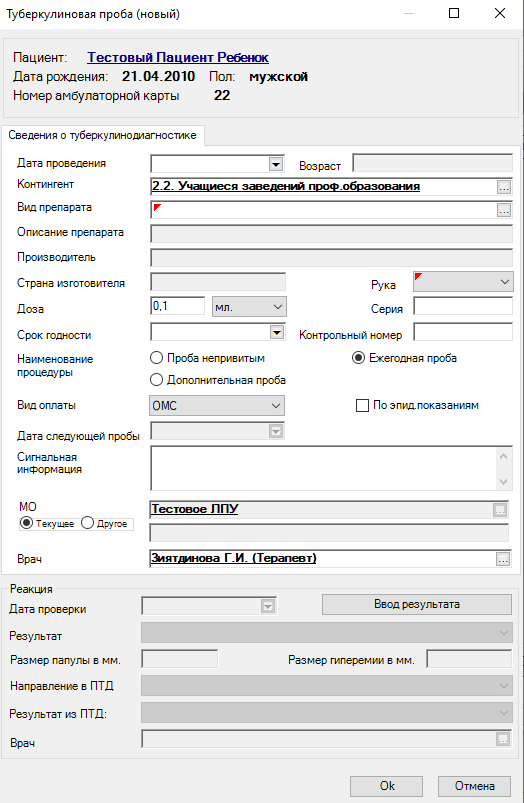Click the Серия input field
This screenshot has width=524, height=803.
(x=463, y=307)
